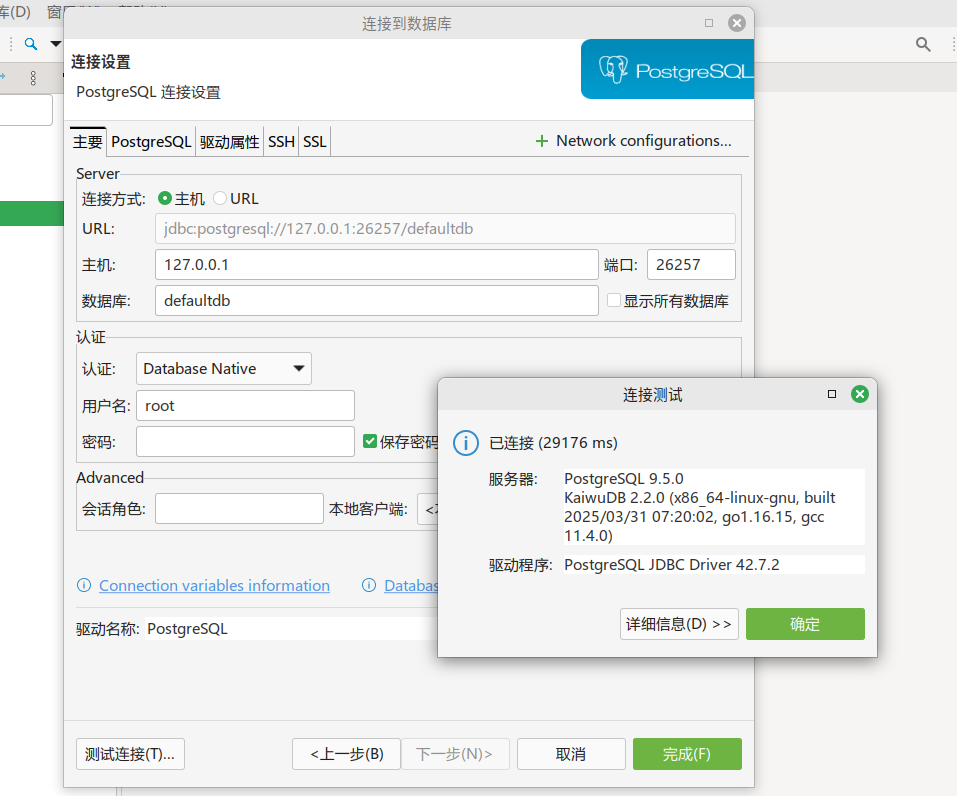Click the 驱动名称 PostgreSQL value

point(187,629)
